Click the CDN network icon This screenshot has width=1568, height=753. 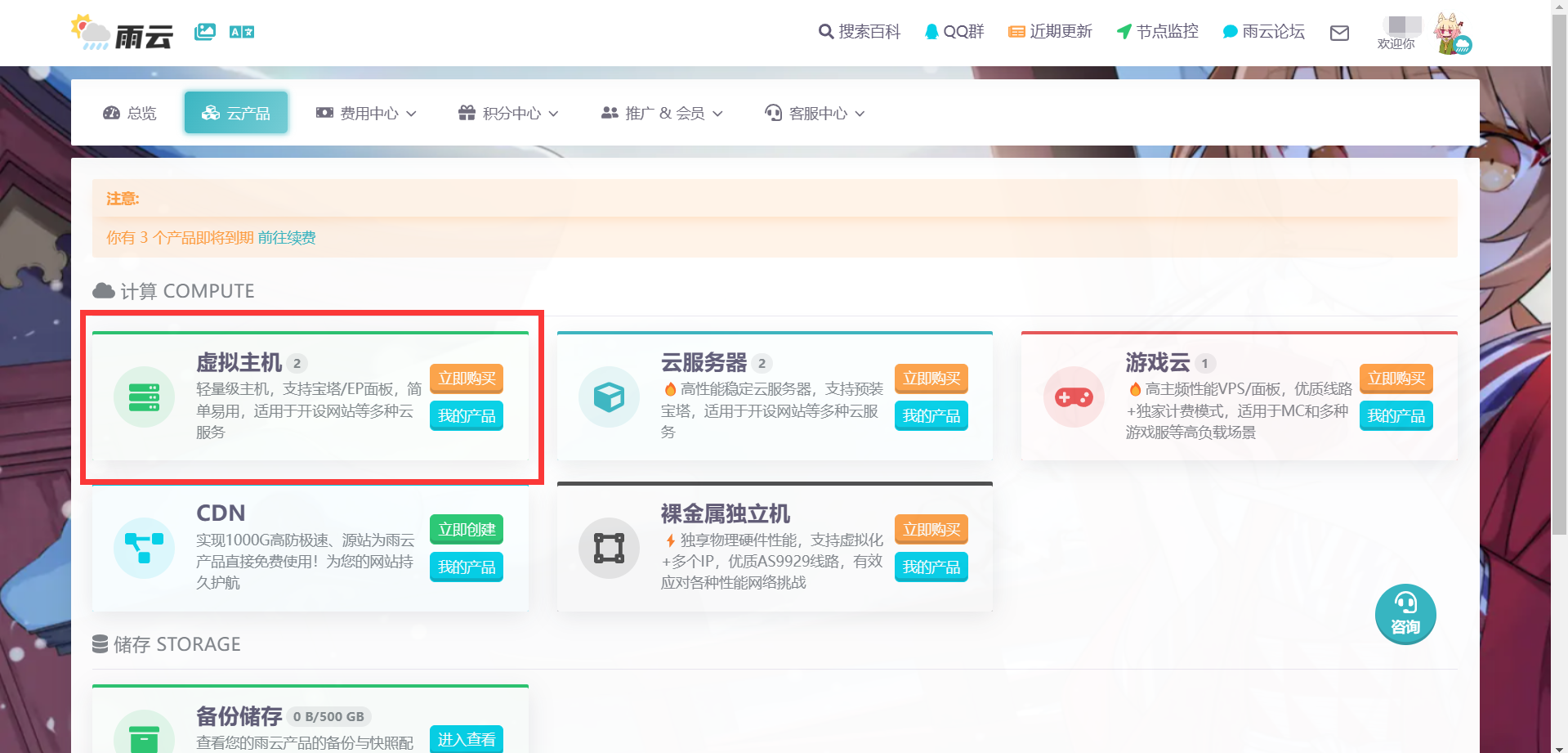pyautogui.click(x=144, y=548)
